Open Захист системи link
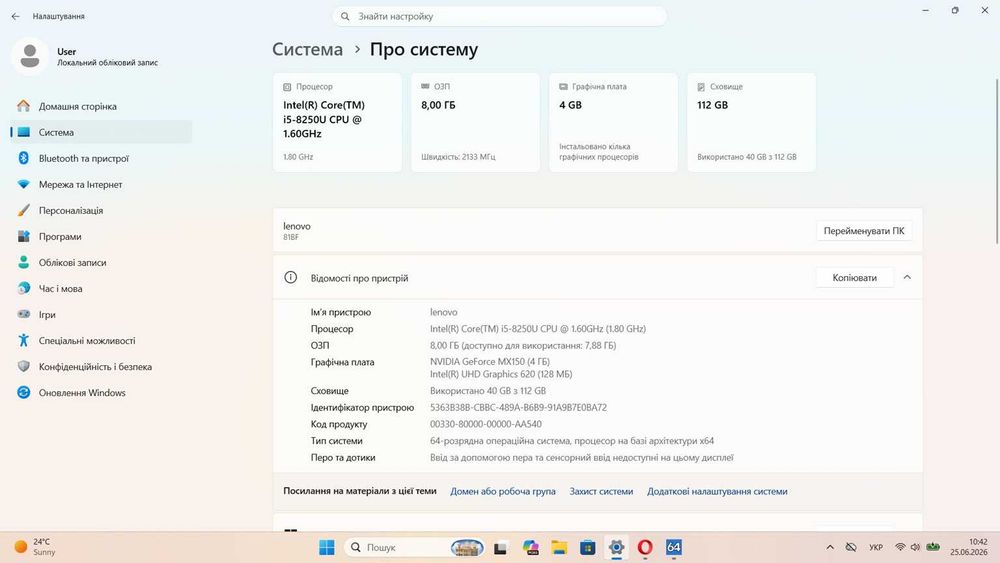The height and width of the screenshot is (563, 1000). [601, 492]
